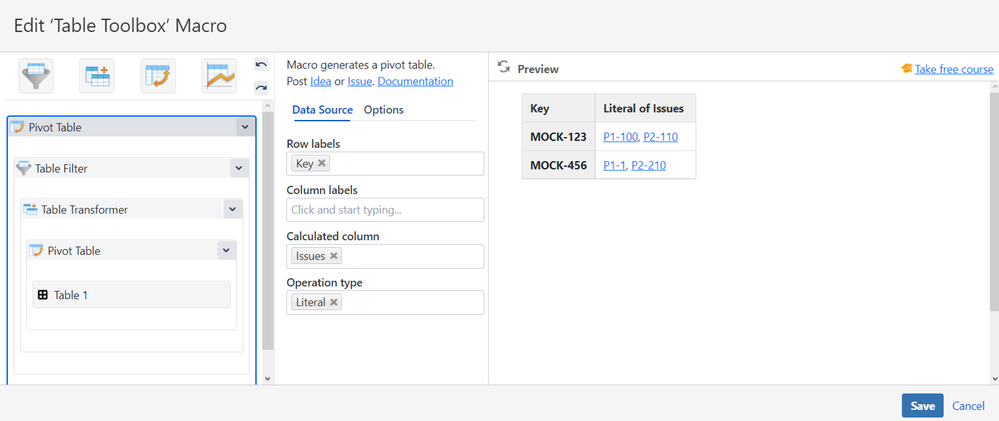
Task: Click the redo arrow icon
Action: click(x=261, y=88)
